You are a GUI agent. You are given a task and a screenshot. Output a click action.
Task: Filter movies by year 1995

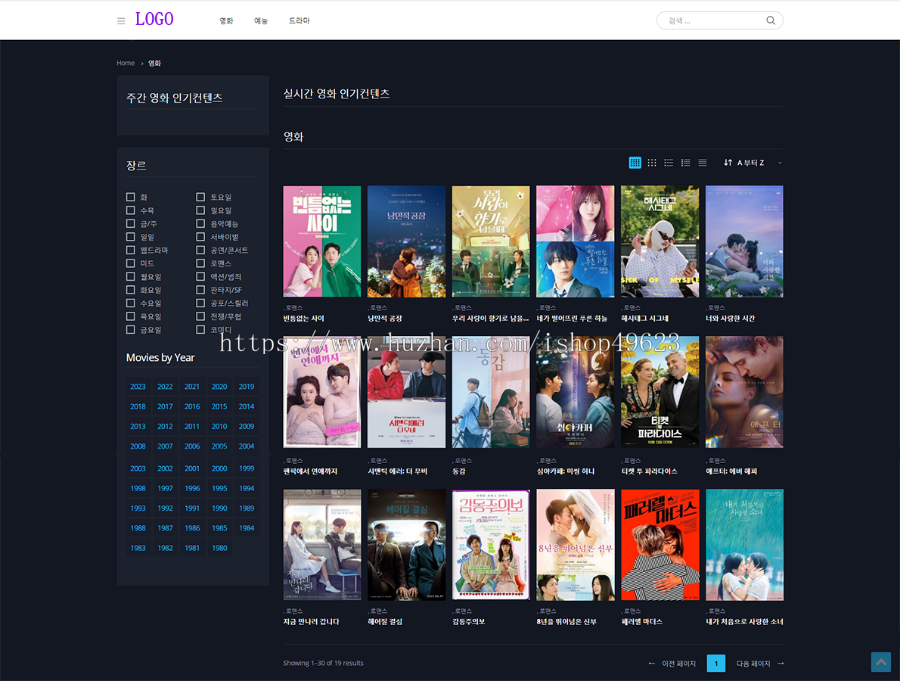(219, 489)
